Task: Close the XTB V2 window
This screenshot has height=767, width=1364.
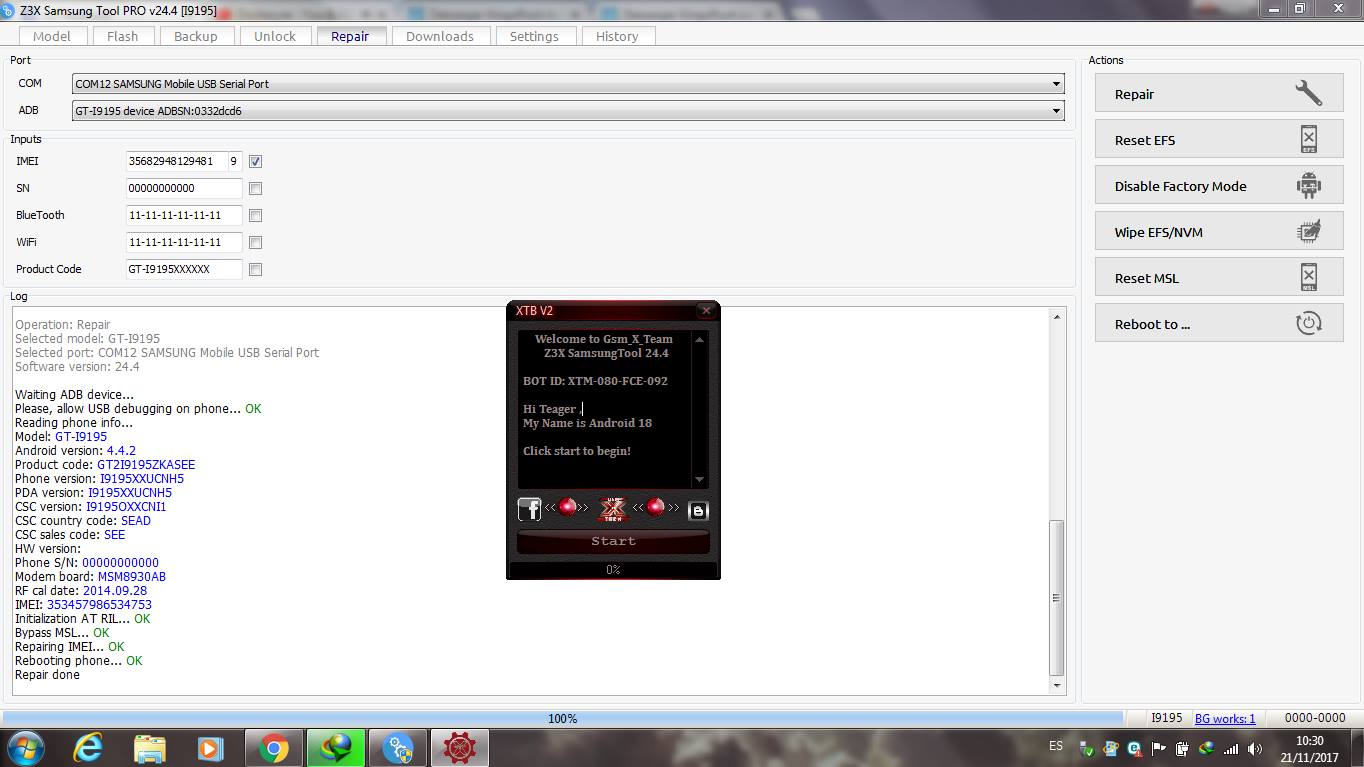Action: (705, 311)
